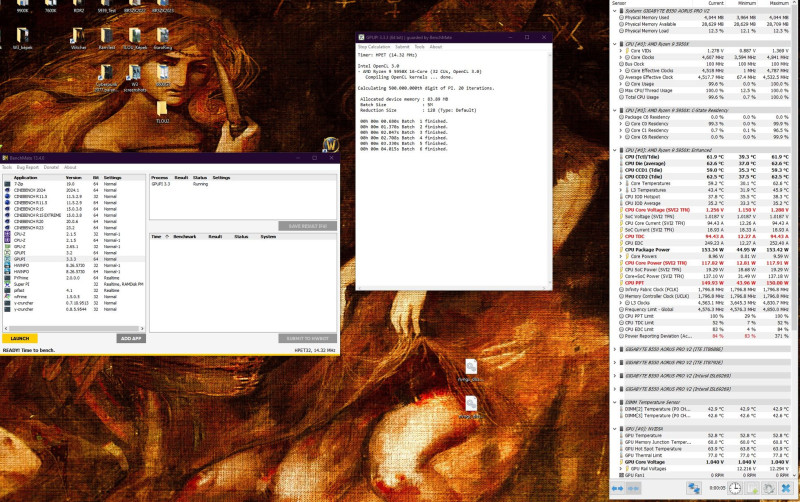Click the Total CPU Usage sensor row

[x=705, y=97]
